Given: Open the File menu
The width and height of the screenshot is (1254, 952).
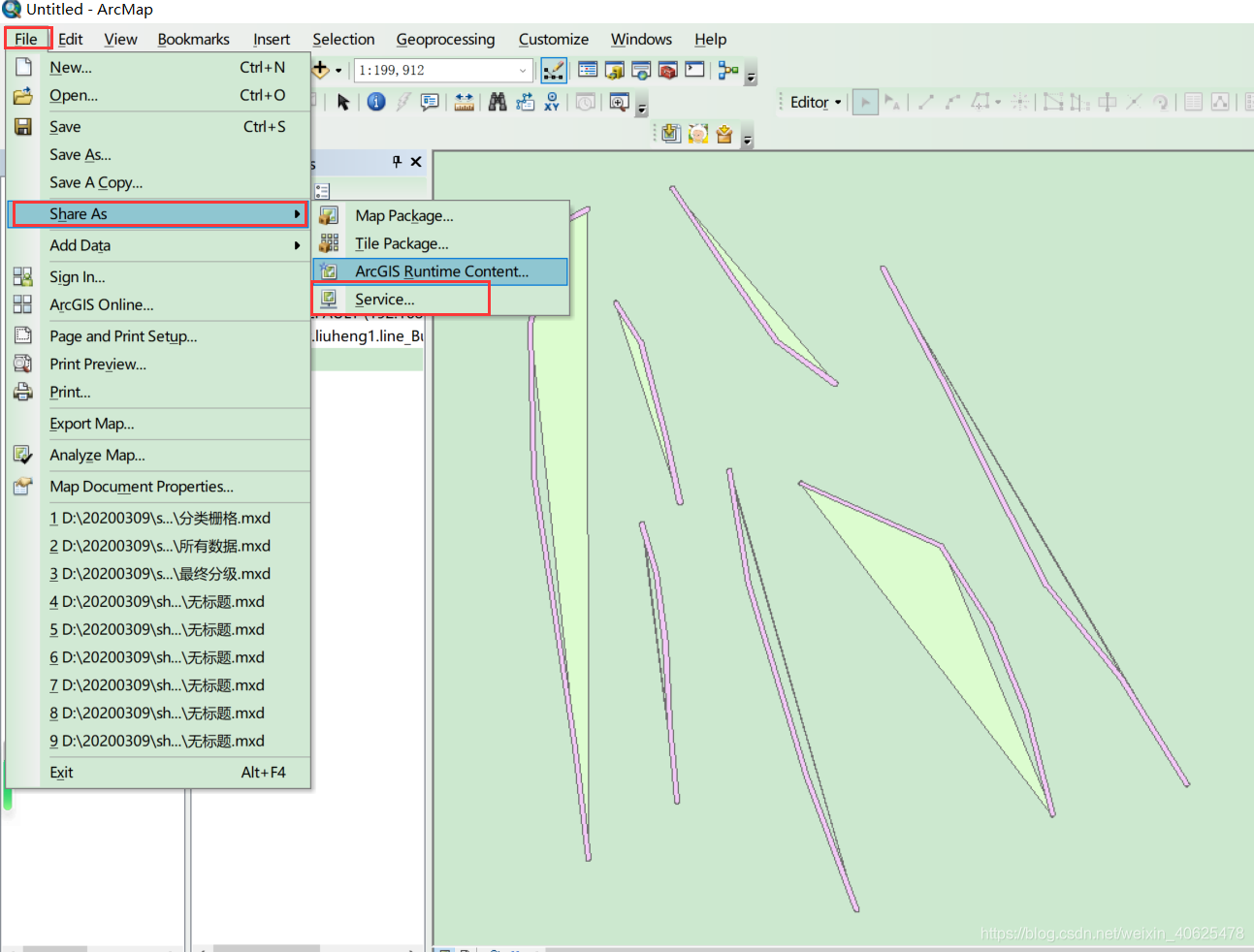Looking at the screenshot, I should (x=26, y=39).
